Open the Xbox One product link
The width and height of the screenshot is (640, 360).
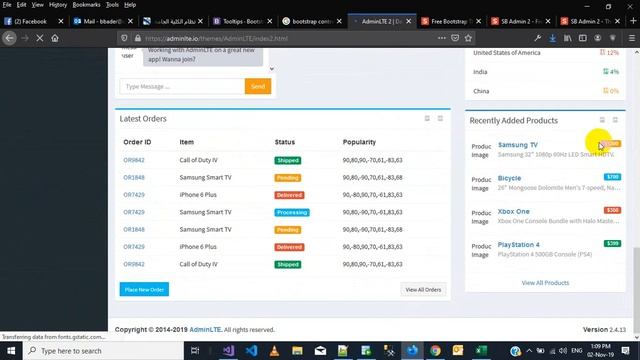513,211
